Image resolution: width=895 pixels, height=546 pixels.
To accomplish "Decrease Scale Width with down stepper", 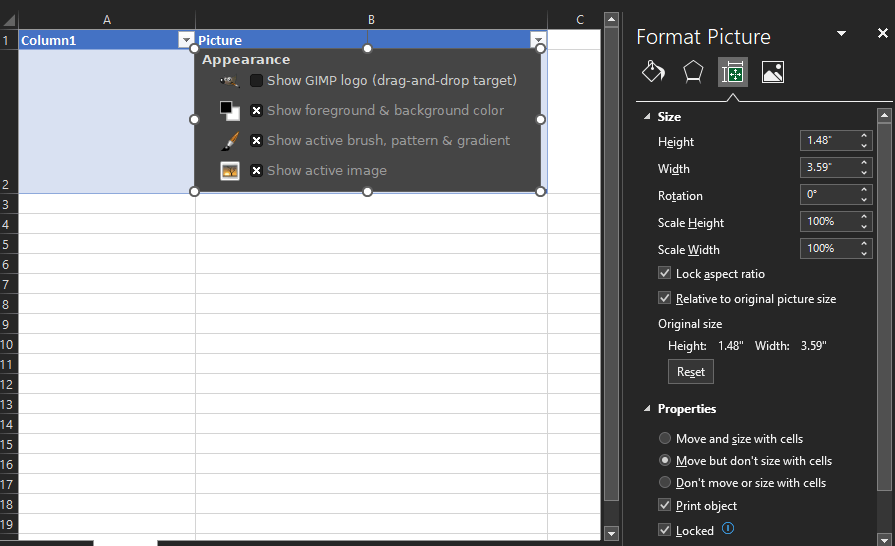I will pos(864,253).
